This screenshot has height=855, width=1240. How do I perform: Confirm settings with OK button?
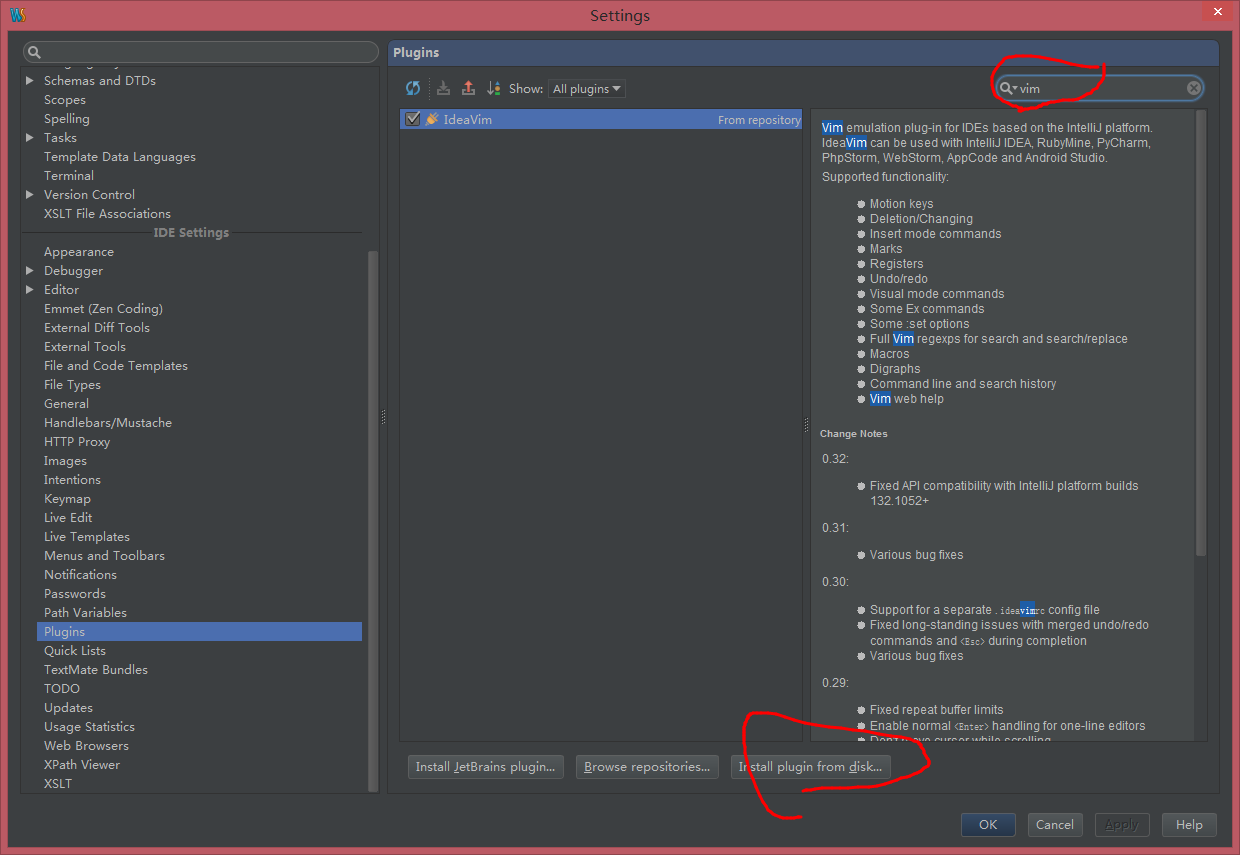tap(988, 825)
